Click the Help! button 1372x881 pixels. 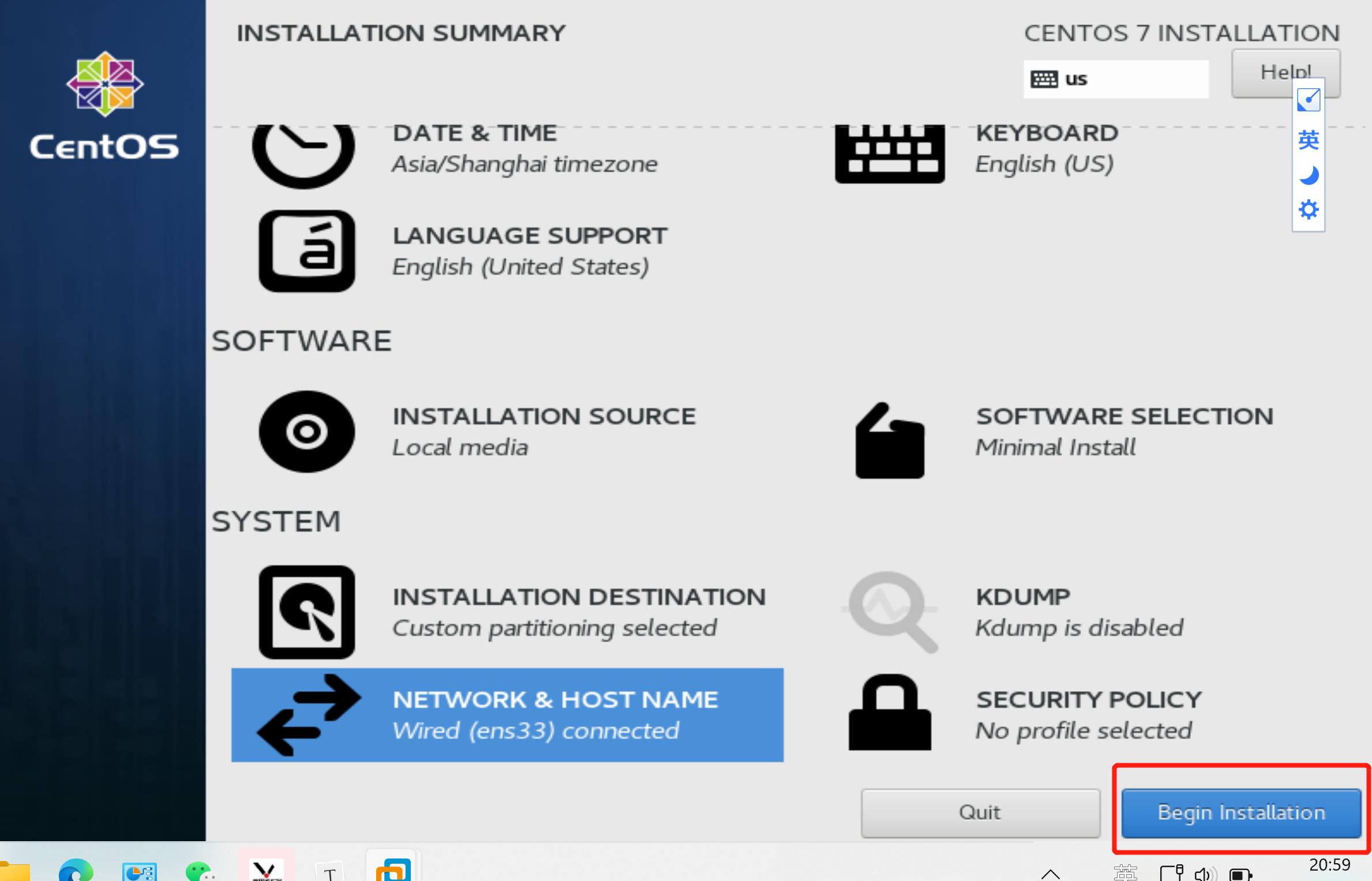tap(1285, 73)
